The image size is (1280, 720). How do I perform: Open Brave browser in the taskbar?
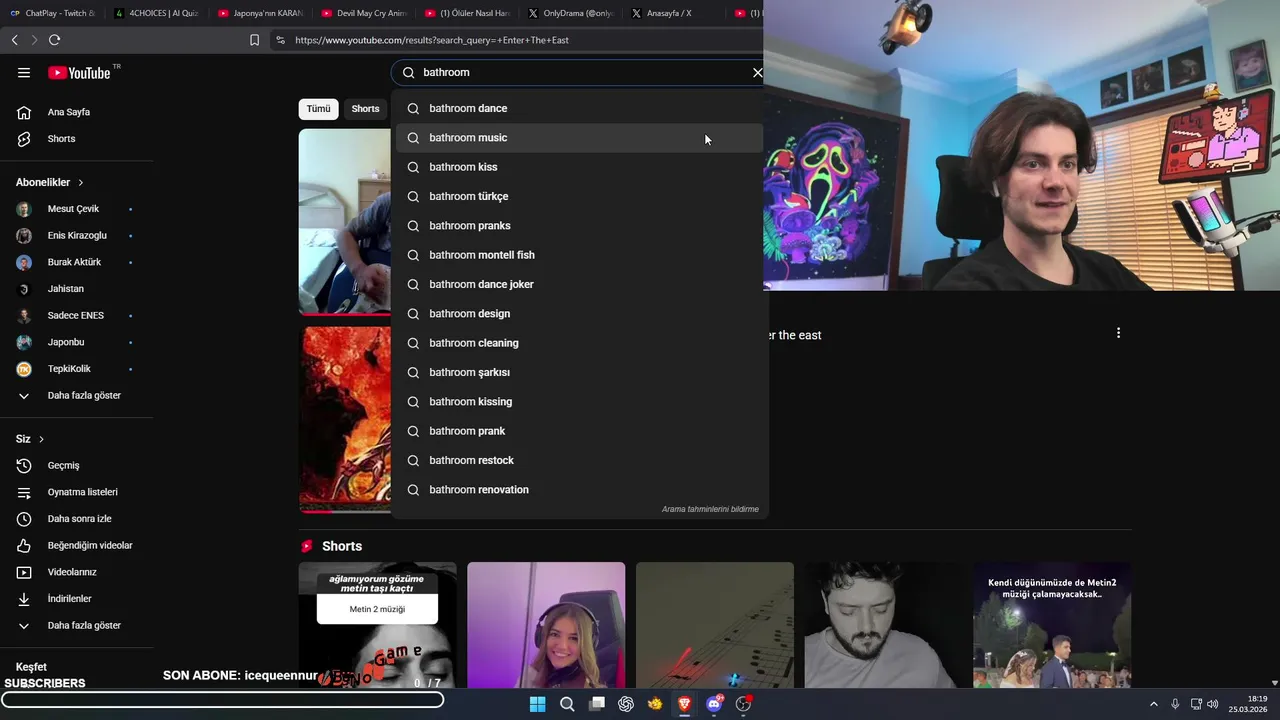(684, 704)
